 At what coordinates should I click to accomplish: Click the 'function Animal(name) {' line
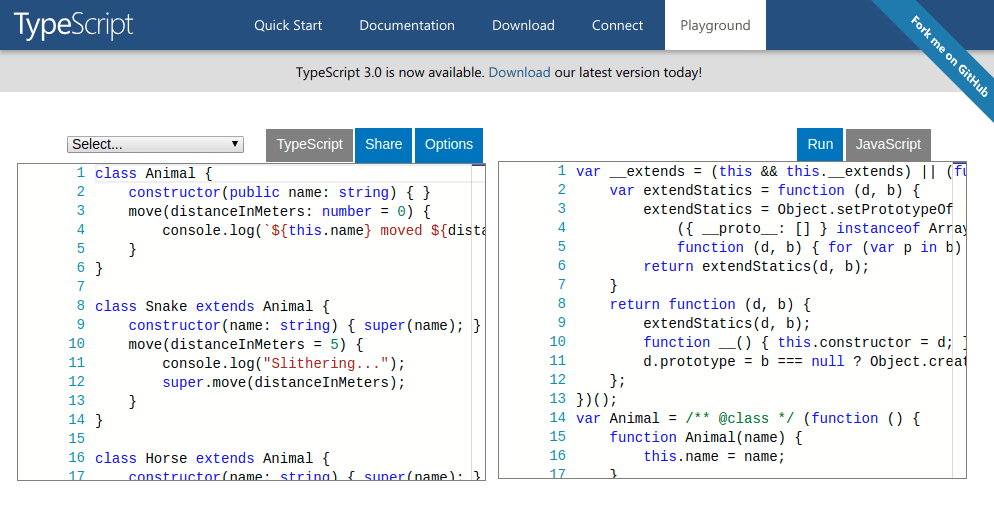[x=706, y=438]
